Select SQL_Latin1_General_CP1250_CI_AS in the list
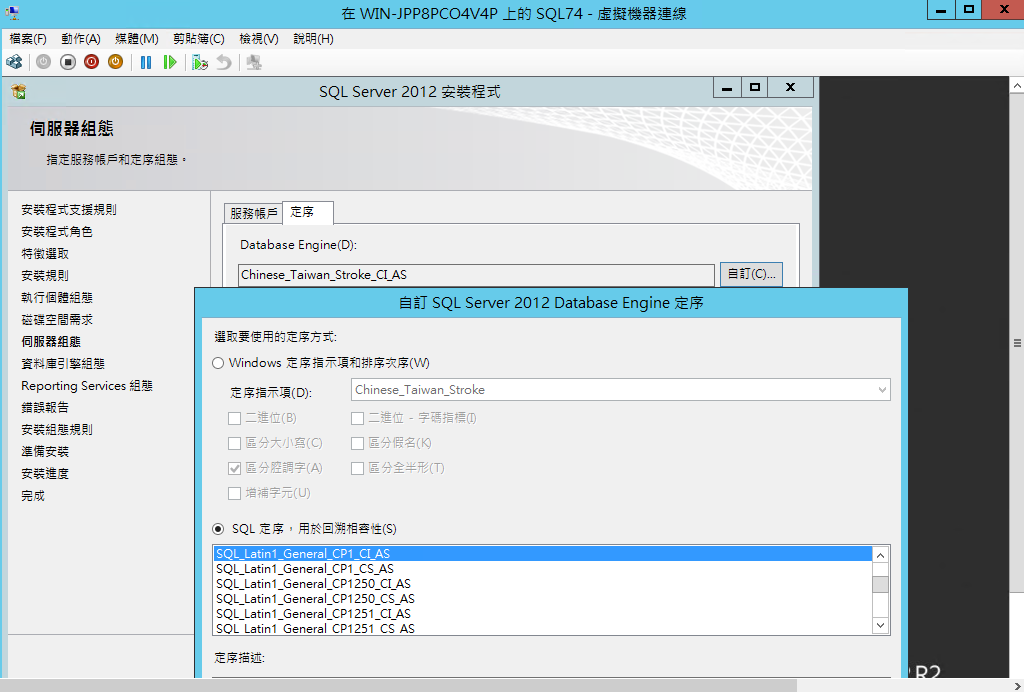The height and width of the screenshot is (692, 1024). [x=543, y=584]
